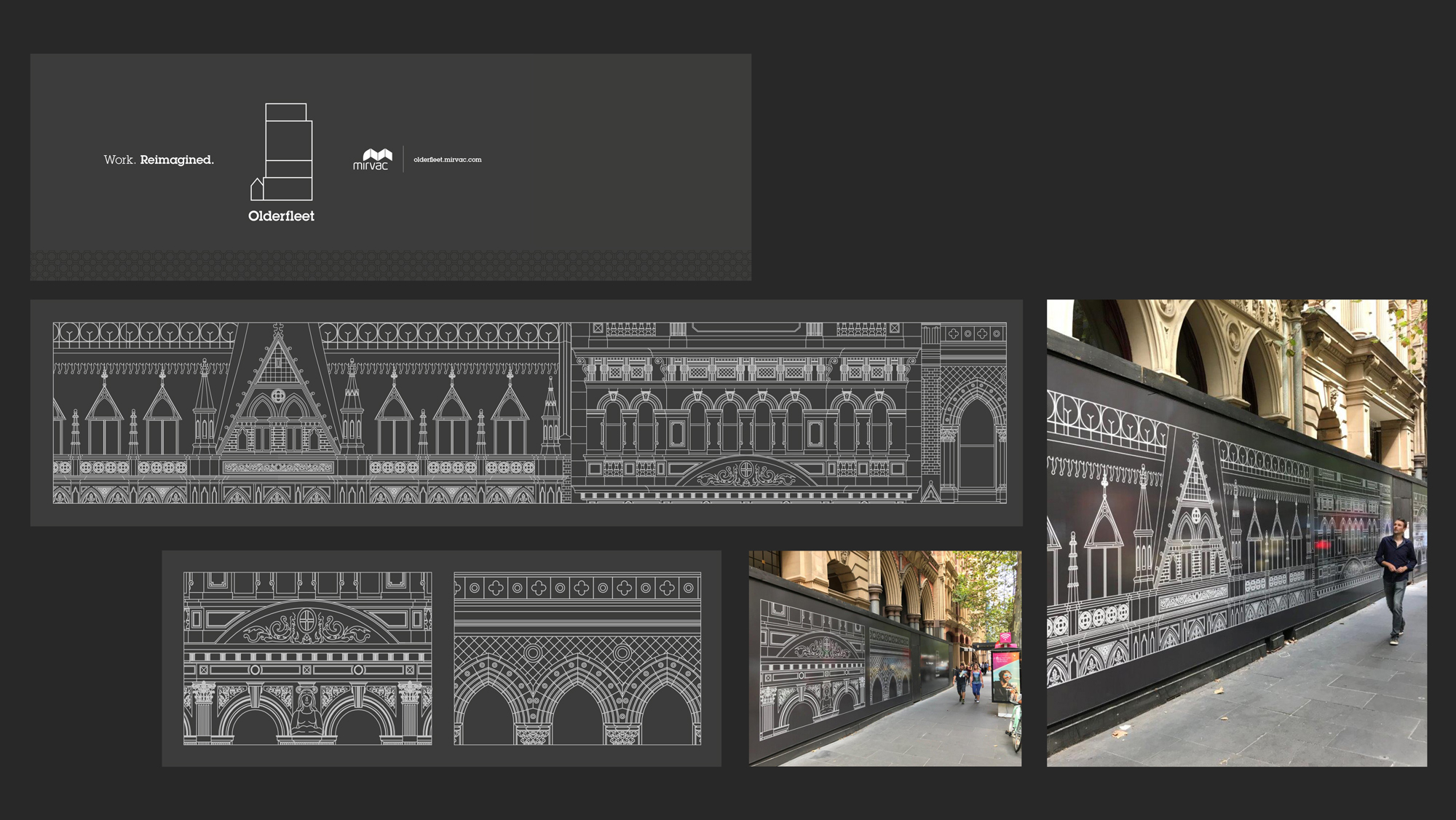Click the Mirvac logo mark
Image resolution: width=1456 pixels, height=820 pixels.
[x=373, y=159]
